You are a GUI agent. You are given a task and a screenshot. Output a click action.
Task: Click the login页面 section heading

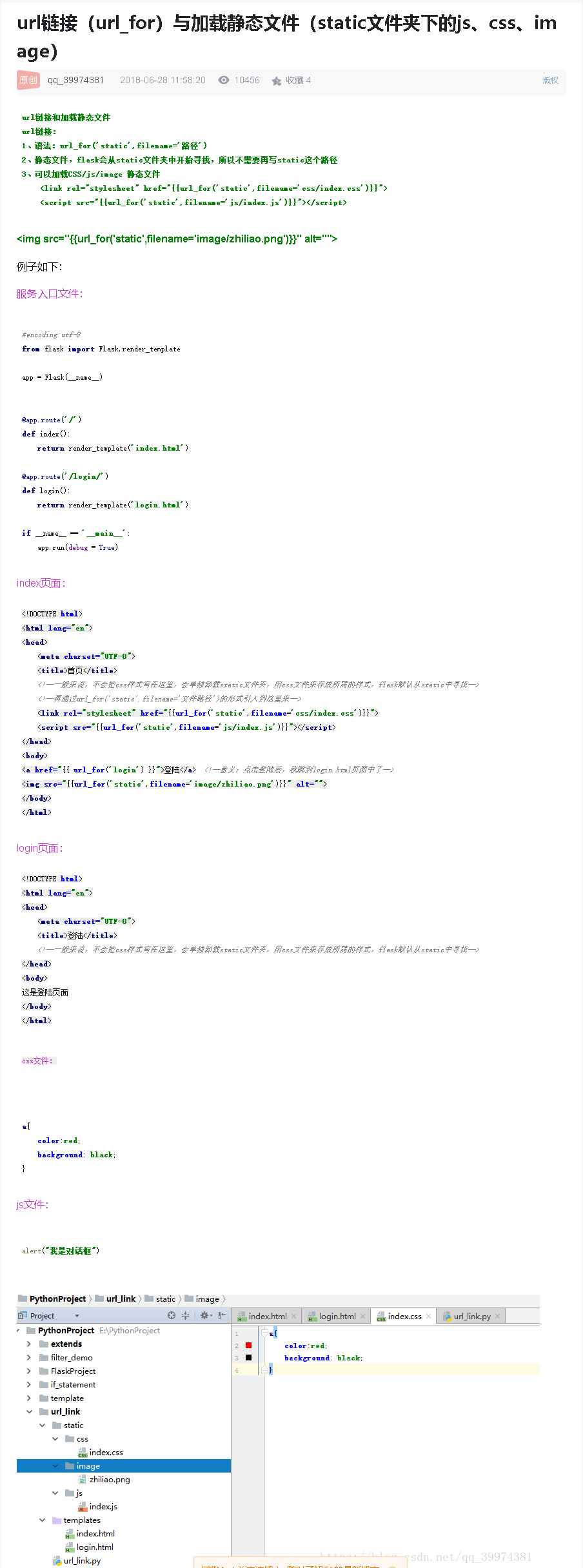[x=40, y=848]
